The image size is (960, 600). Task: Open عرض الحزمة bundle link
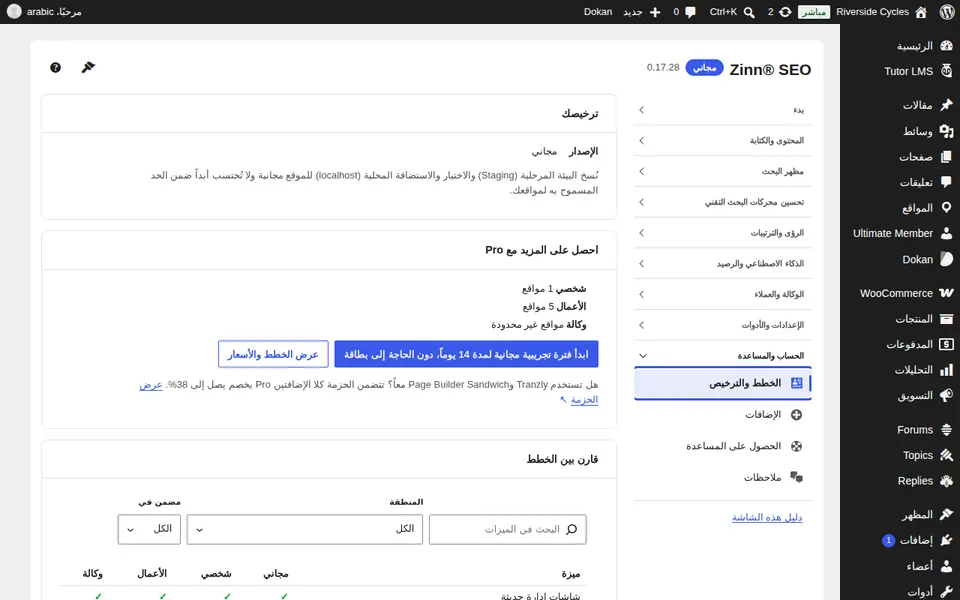click(584, 400)
